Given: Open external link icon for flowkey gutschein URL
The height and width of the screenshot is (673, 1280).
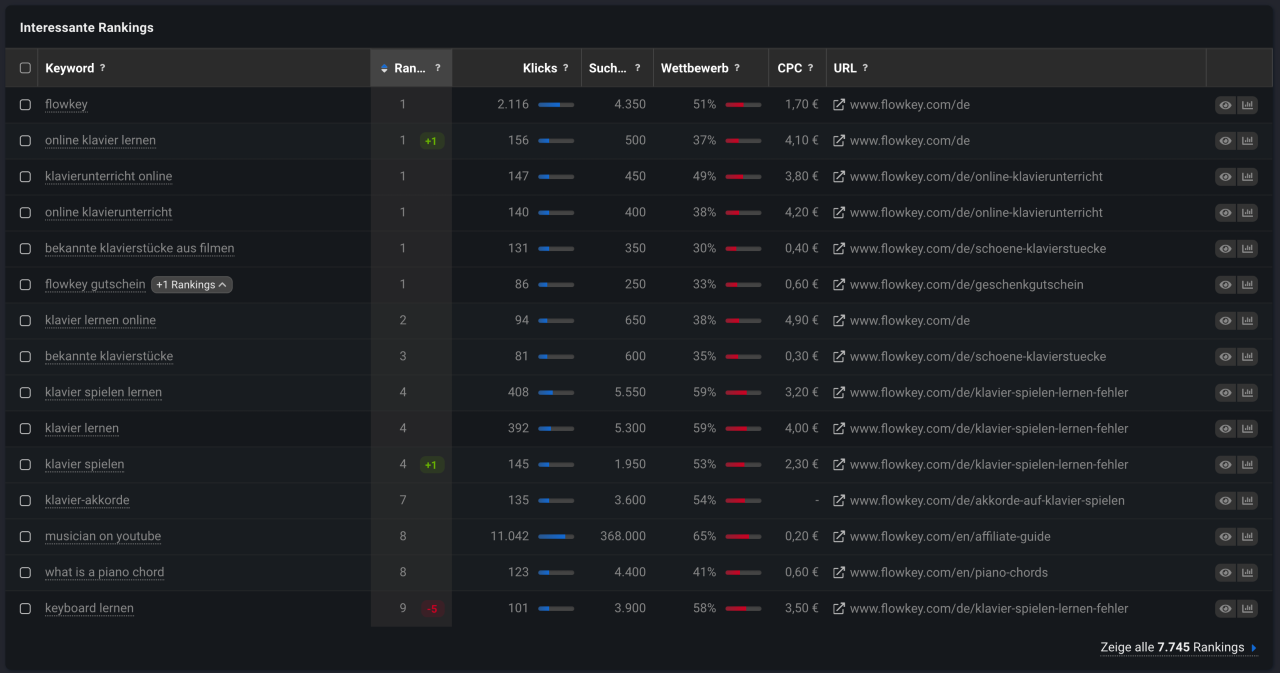Looking at the screenshot, I should [839, 285].
